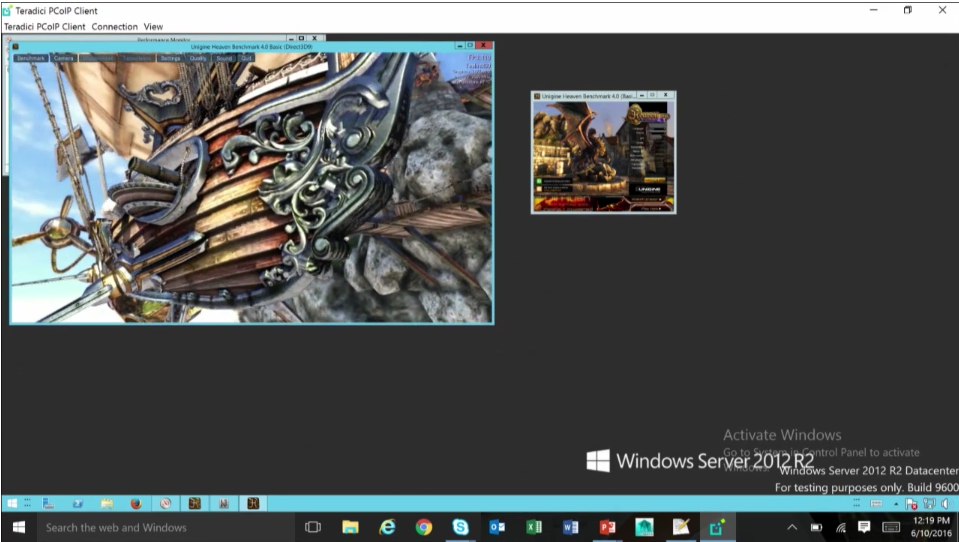Launch Google Chrome from the local taskbar
Image resolution: width=959 pixels, height=542 pixels.
(424, 527)
